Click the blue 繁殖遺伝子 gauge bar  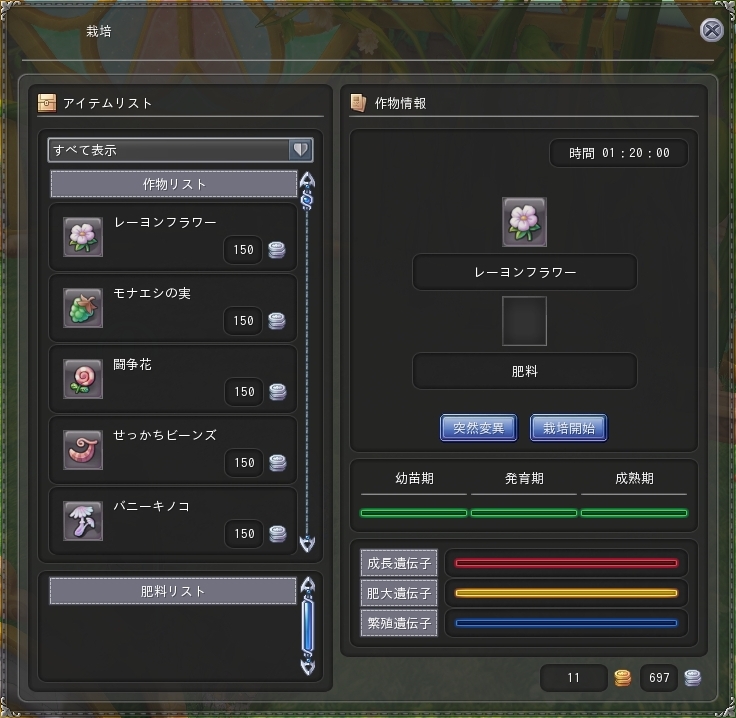click(567, 623)
